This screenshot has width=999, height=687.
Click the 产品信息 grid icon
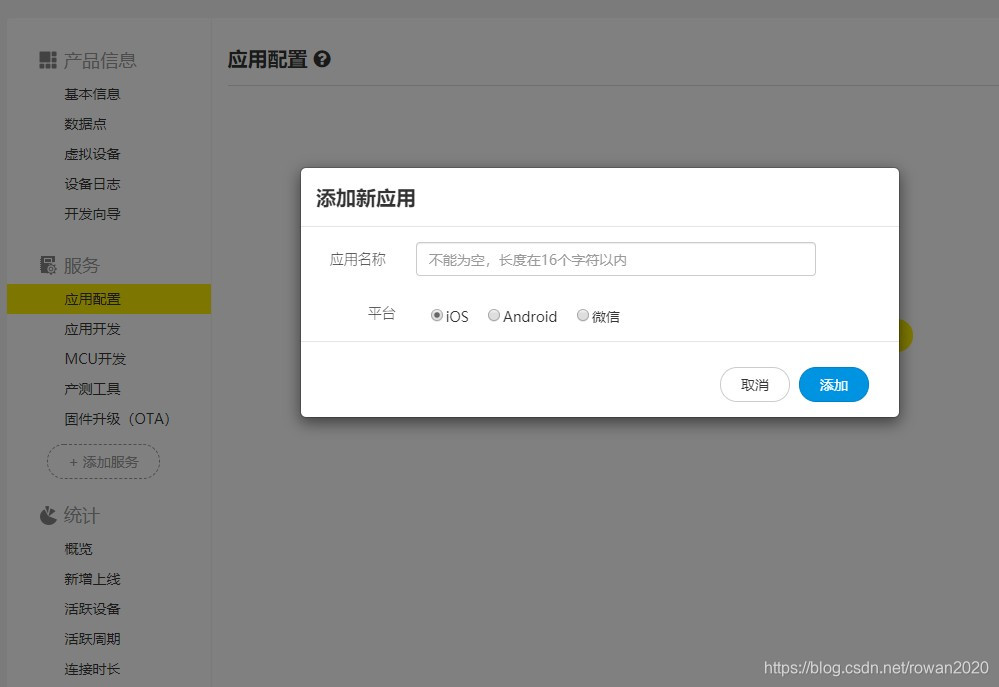pos(47,60)
